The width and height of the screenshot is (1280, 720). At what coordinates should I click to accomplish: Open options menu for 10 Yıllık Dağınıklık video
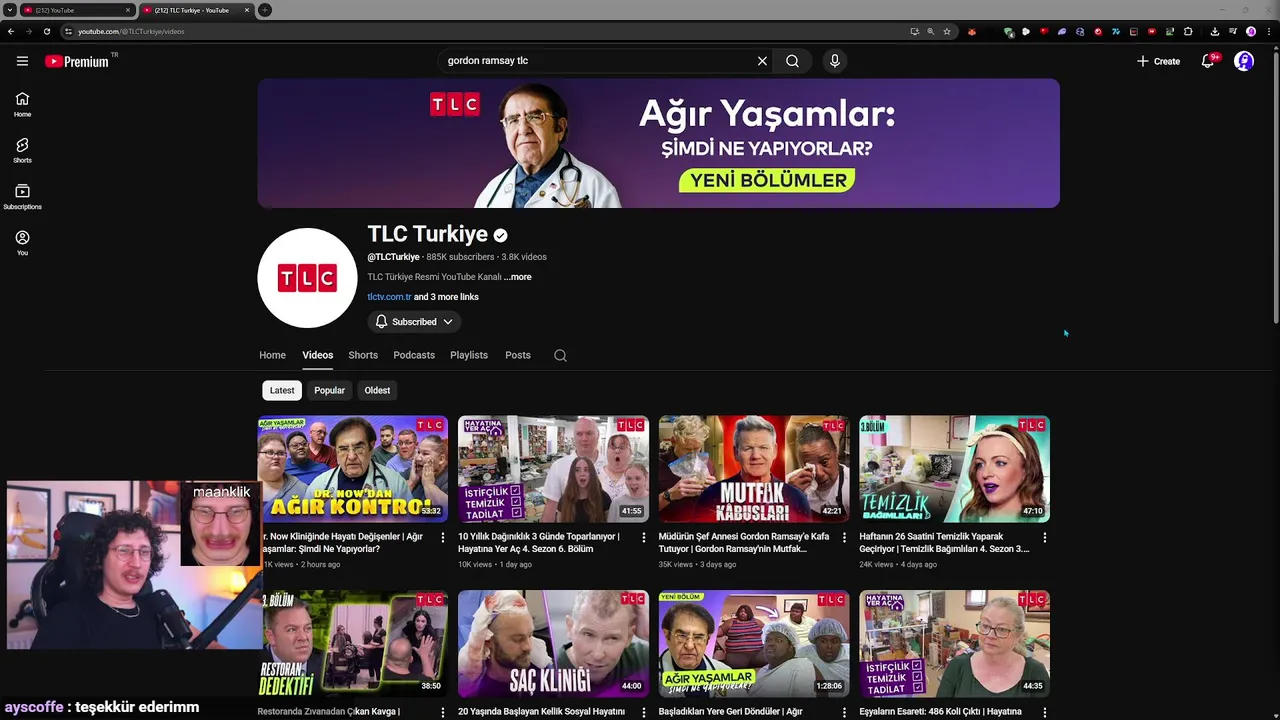pyautogui.click(x=643, y=538)
